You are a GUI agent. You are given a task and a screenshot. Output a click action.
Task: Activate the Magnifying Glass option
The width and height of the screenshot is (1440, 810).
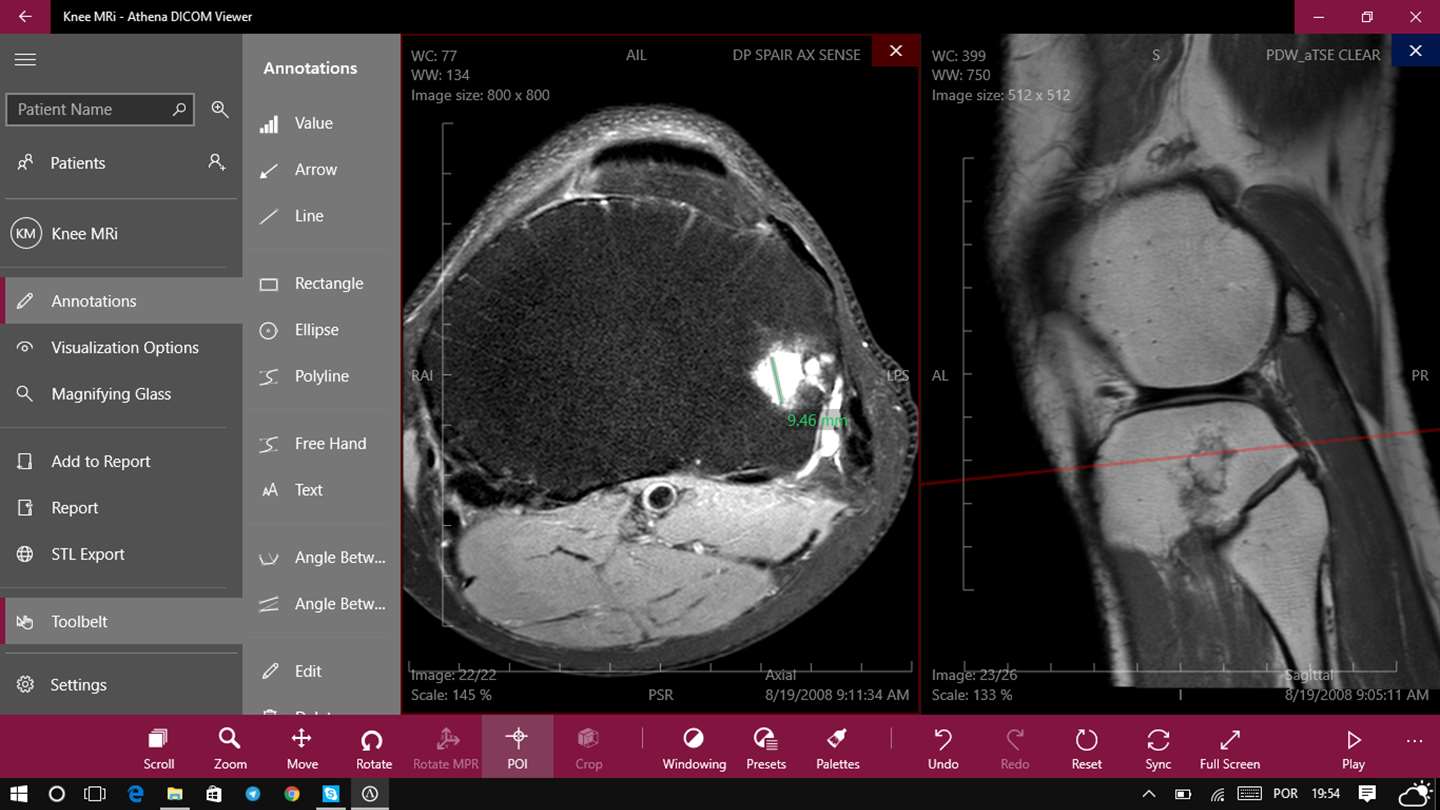[x=121, y=394]
